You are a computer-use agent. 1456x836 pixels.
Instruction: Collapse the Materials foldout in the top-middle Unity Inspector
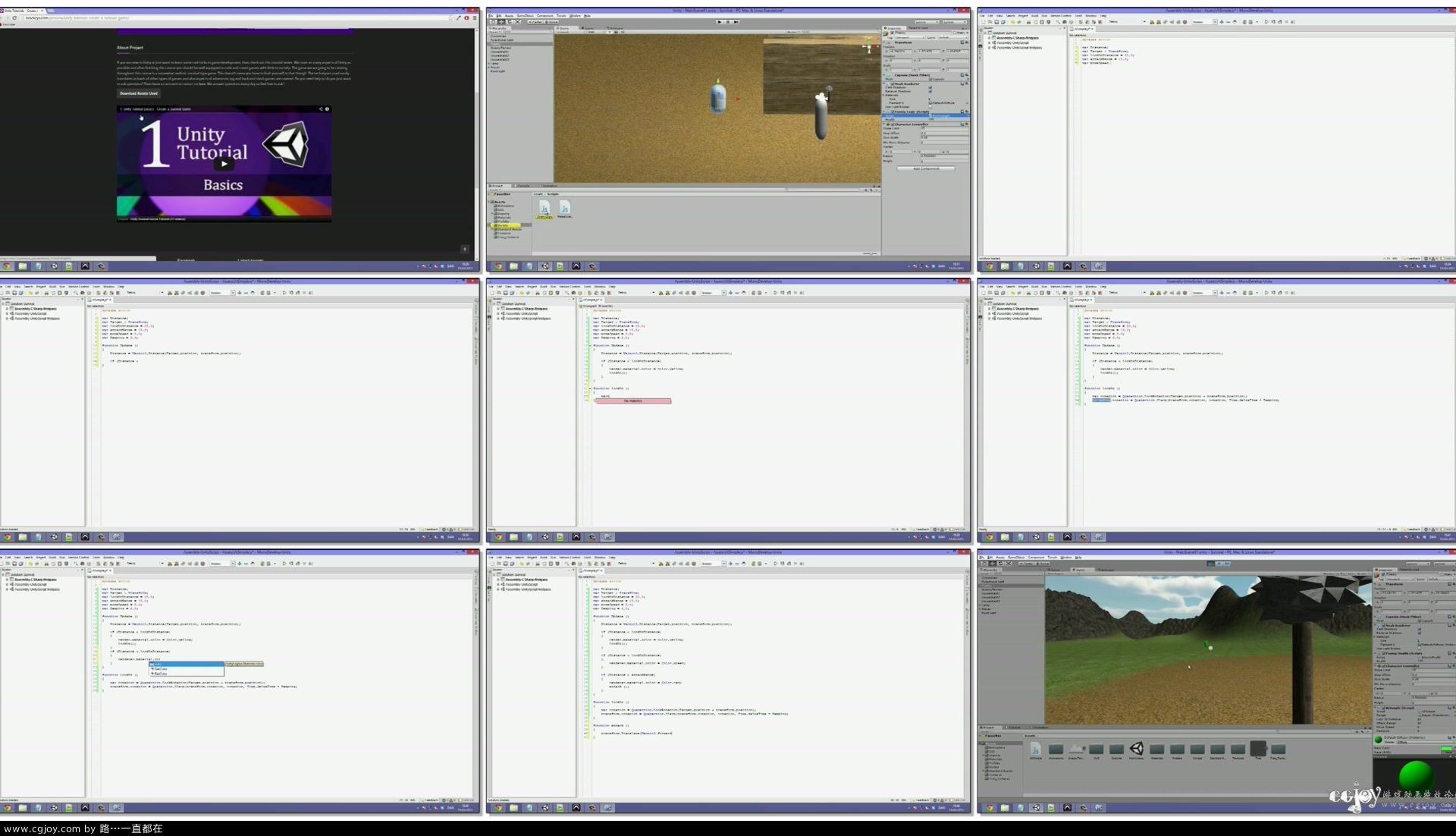click(x=883, y=95)
